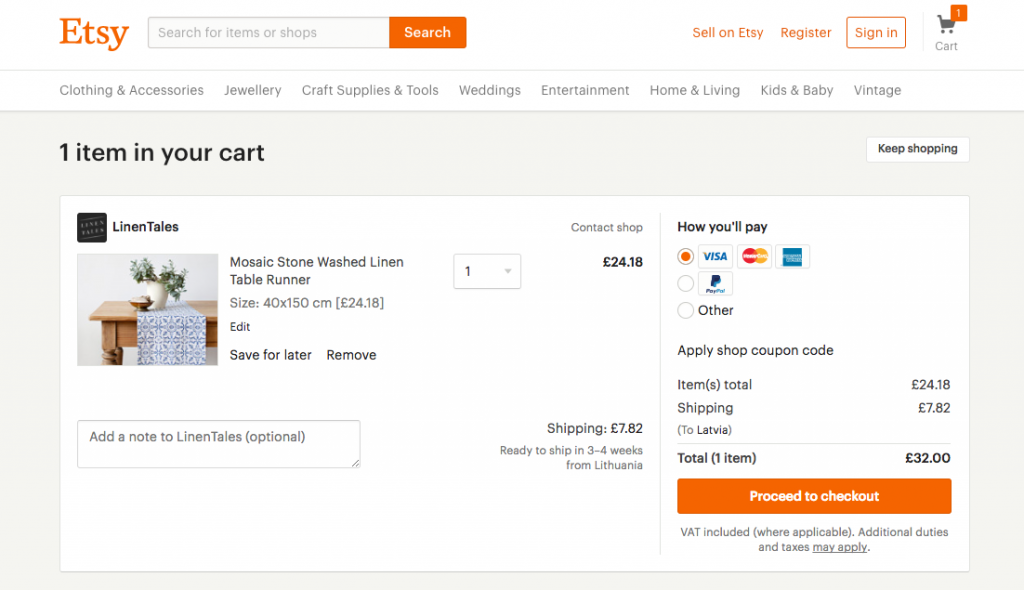The image size is (1024, 590).
Task: Click the LinenTales shop avatar
Action: point(92,227)
